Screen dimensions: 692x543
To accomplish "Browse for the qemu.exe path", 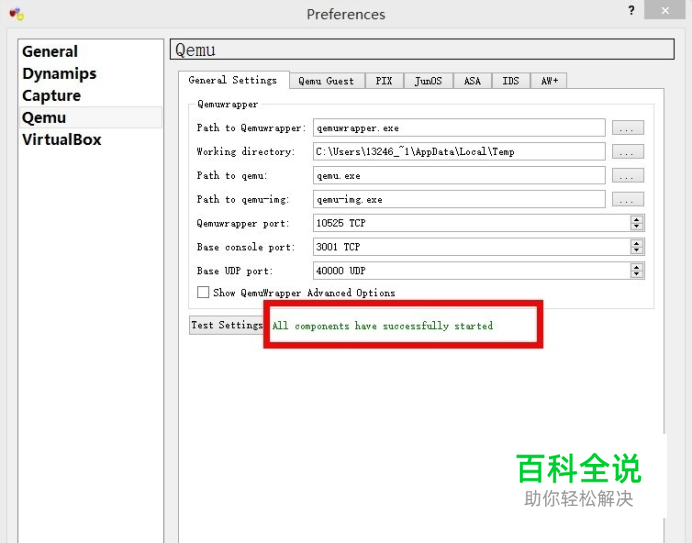I will point(628,176).
